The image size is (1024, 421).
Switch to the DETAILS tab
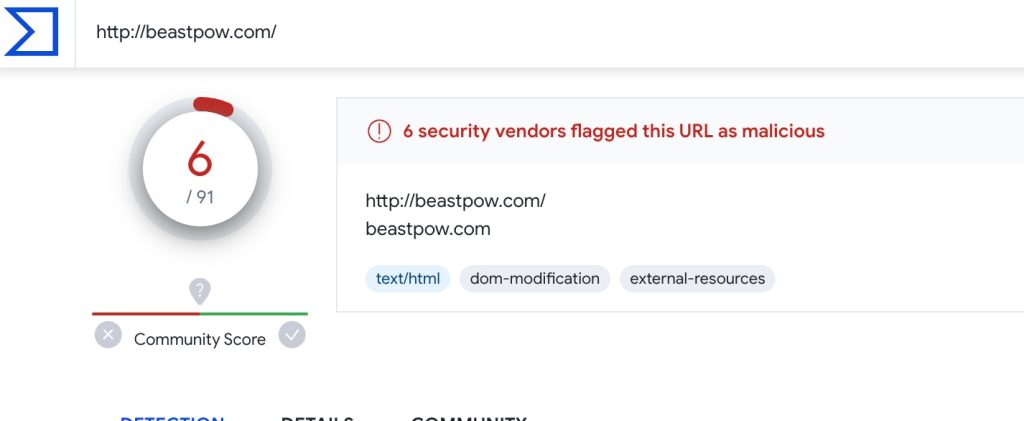click(x=317, y=418)
